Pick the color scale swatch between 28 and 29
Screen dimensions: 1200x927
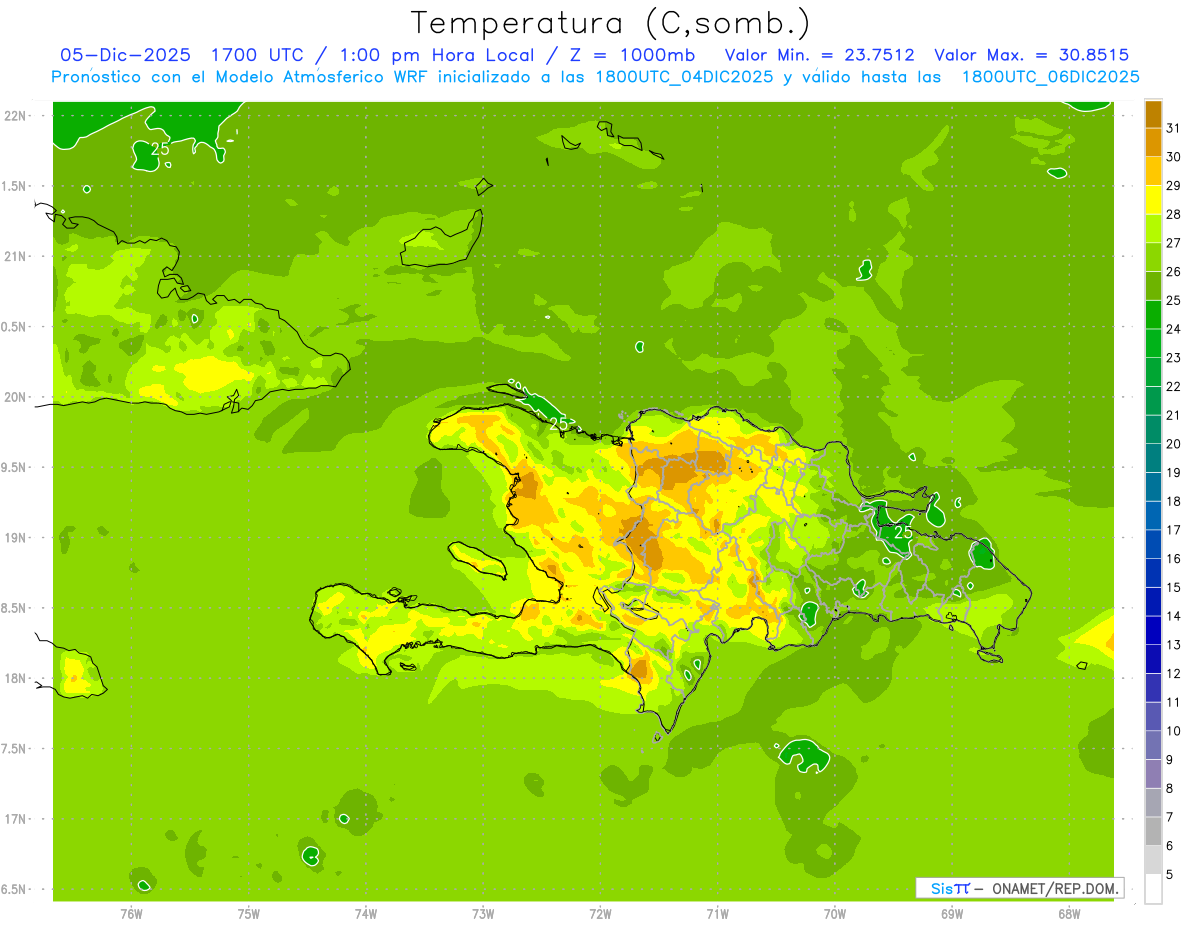pos(1153,200)
